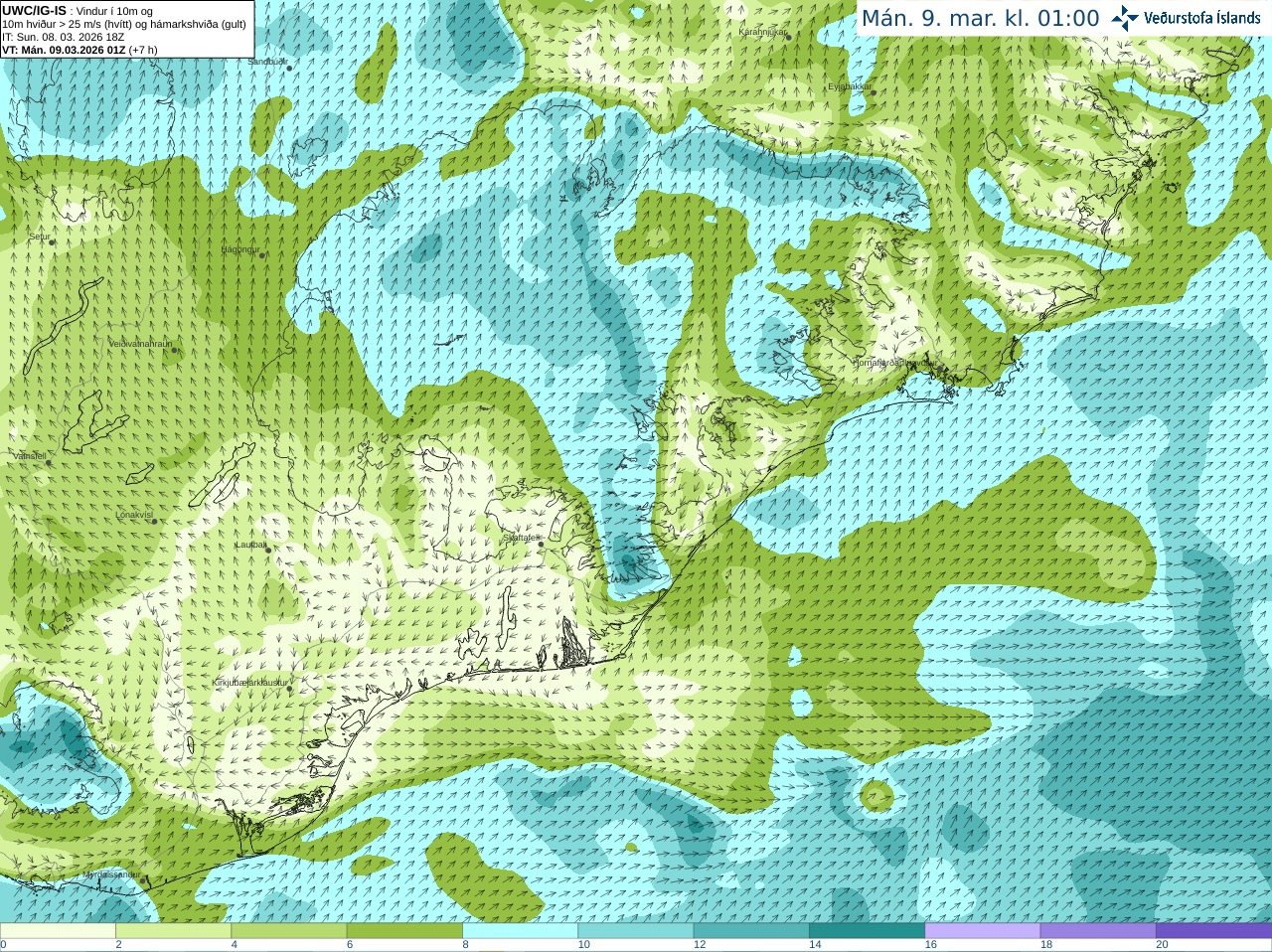
Task: Click the Laufbali station marker
Action: click(268, 551)
